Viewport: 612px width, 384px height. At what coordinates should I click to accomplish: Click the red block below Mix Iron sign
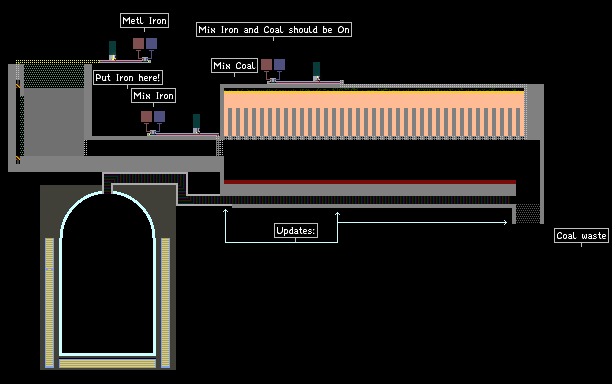coord(146,116)
